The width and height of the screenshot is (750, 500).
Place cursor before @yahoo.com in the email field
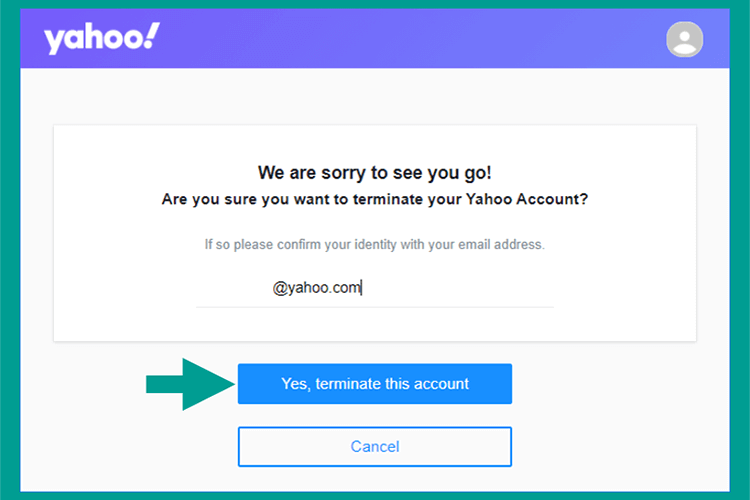272,288
